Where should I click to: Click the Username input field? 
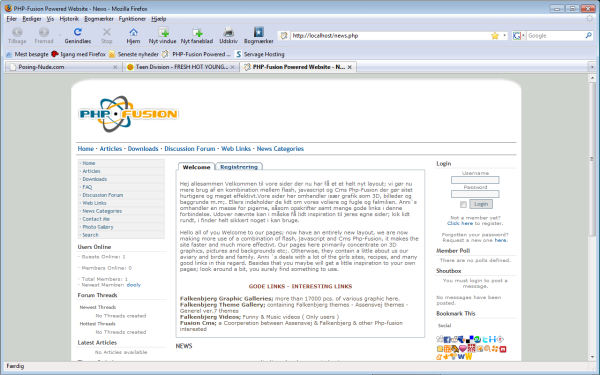pyautogui.click(x=475, y=180)
